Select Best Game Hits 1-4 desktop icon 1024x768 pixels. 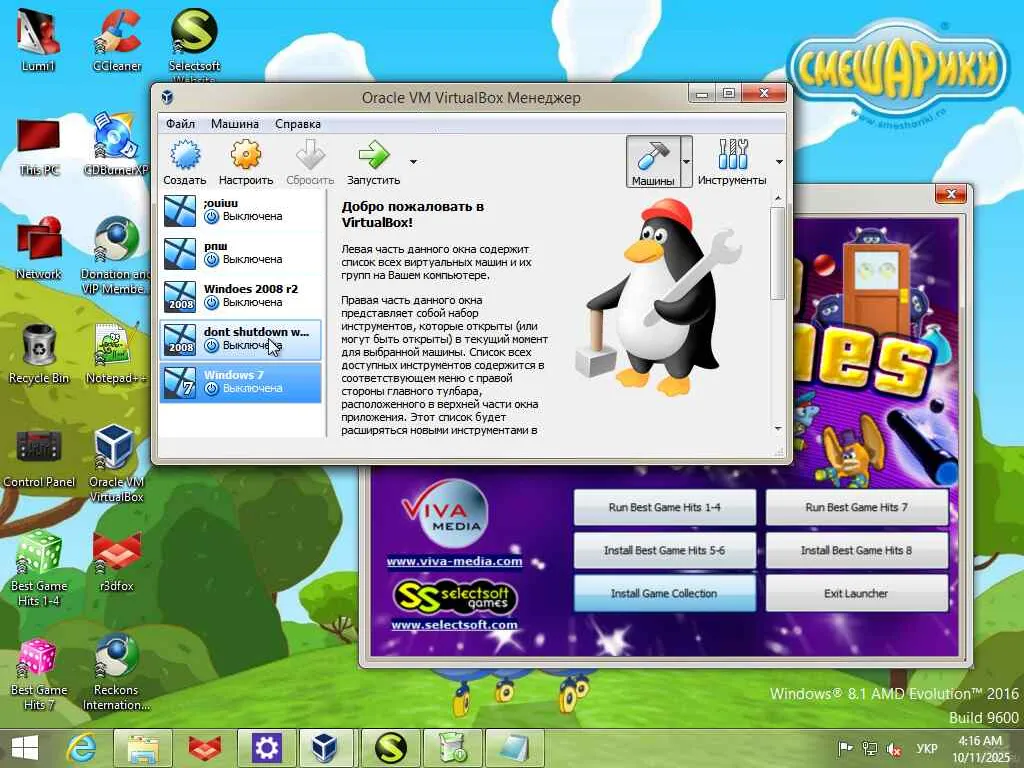pos(39,569)
